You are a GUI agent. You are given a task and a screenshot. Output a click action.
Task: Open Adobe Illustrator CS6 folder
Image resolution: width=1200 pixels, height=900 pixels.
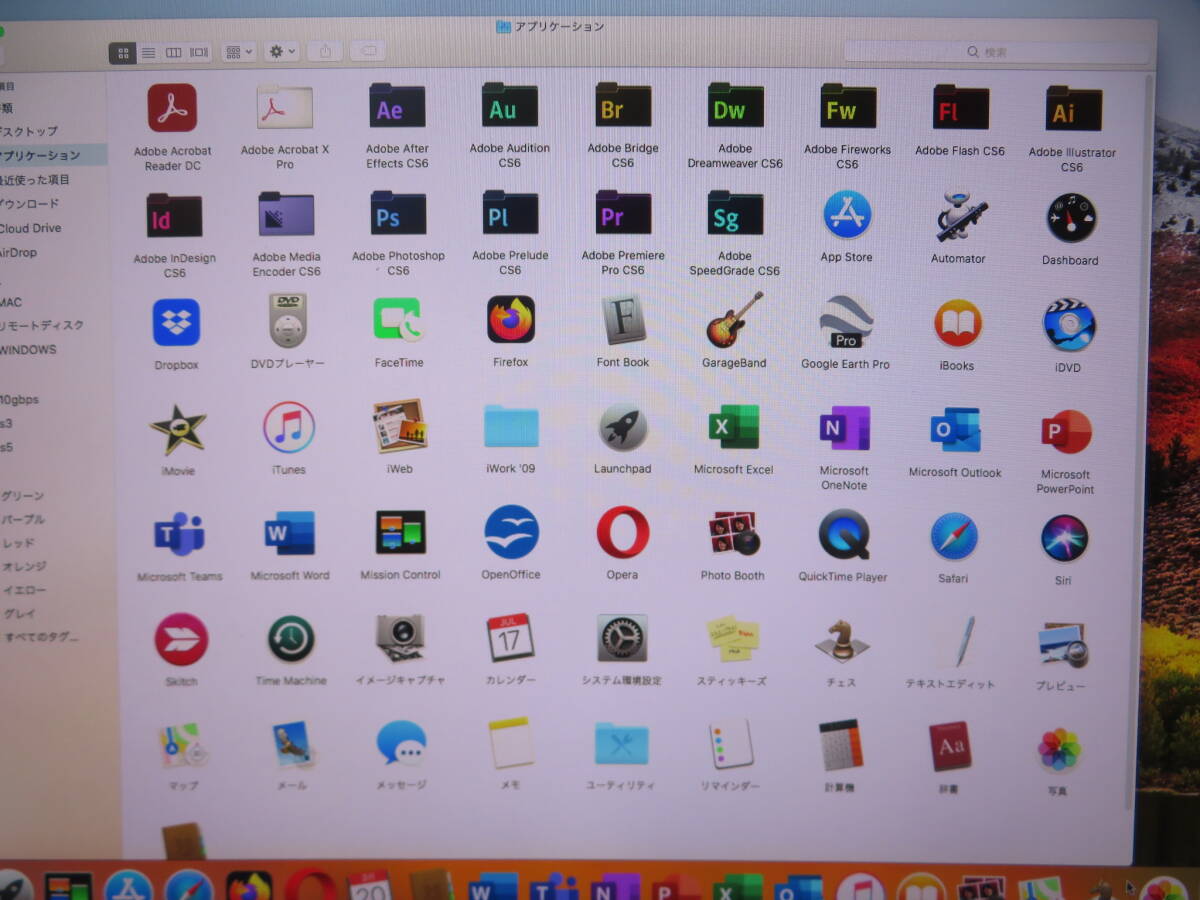tap(1073, 109)
